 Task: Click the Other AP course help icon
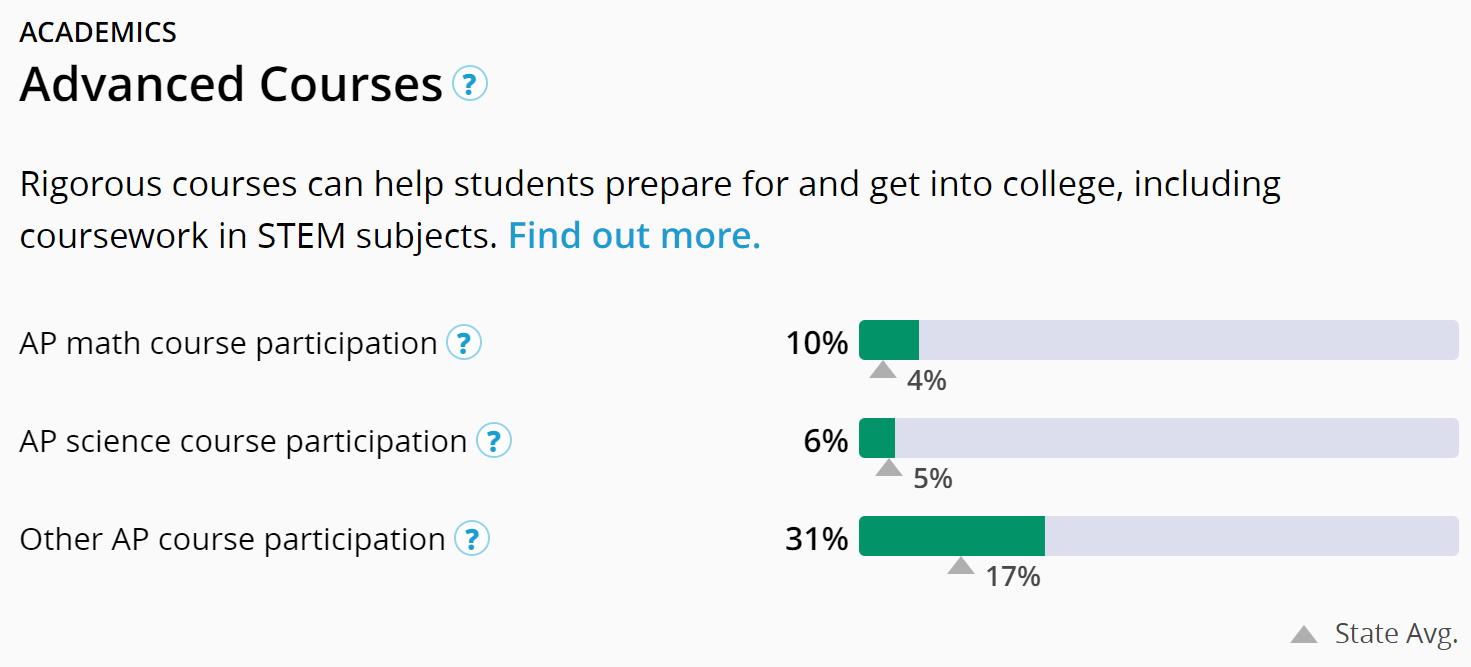[x=472, y=539]
